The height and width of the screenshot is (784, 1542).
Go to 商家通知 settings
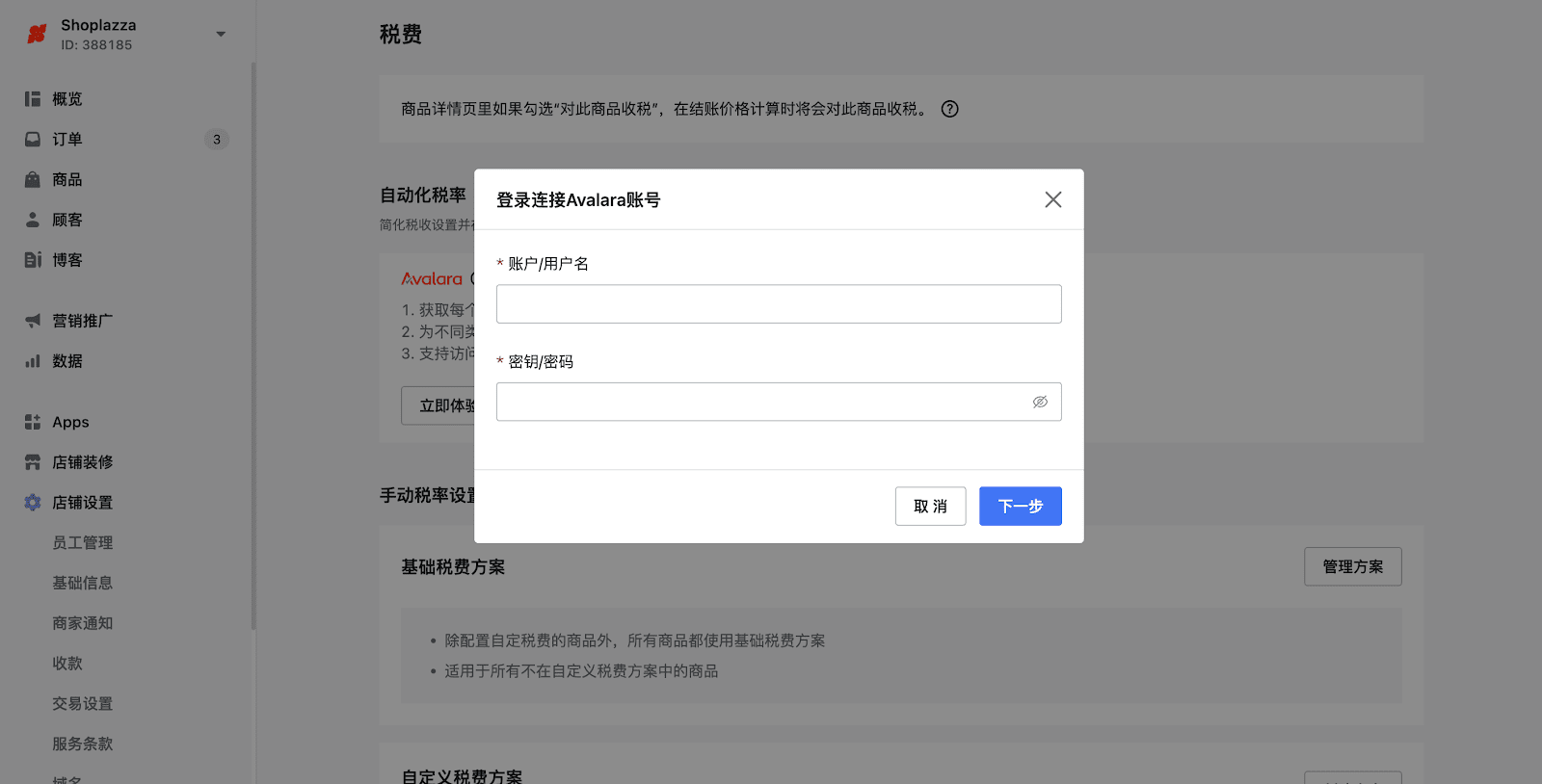click(83, 623)
